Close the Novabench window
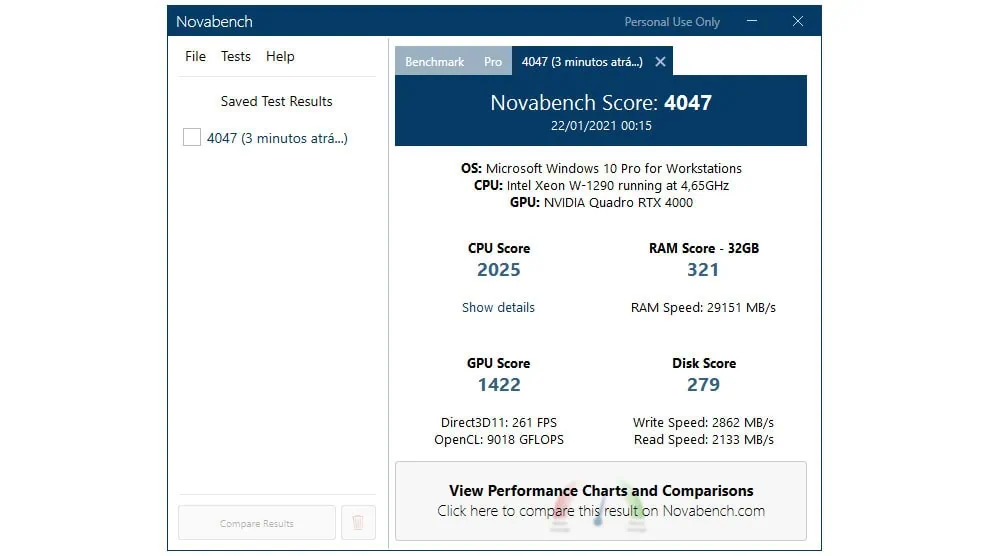The width and height of the screenshot is (990, 556). click(x=798, y=21)
